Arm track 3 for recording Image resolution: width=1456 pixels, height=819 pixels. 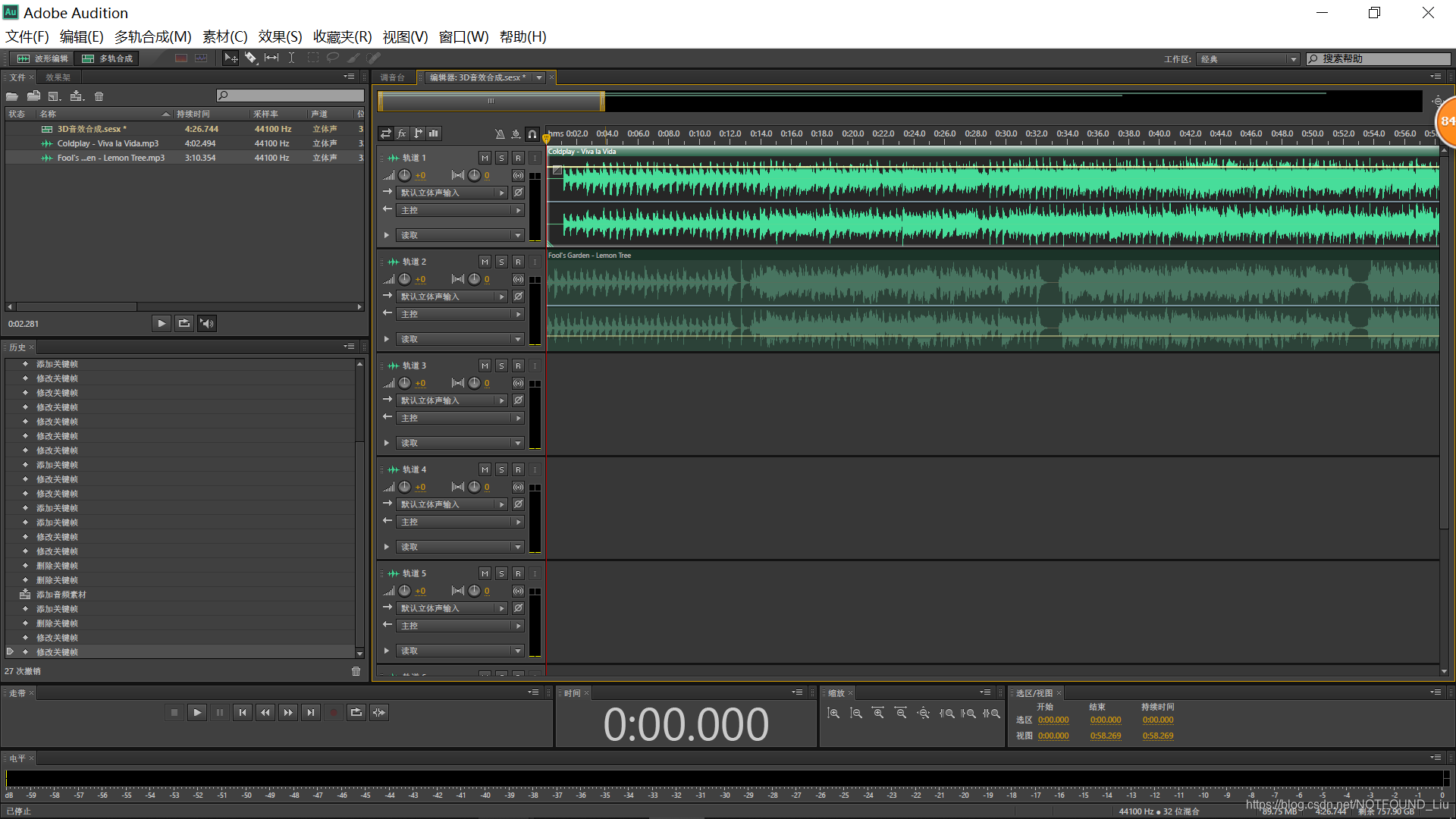(x=518, y=366)
